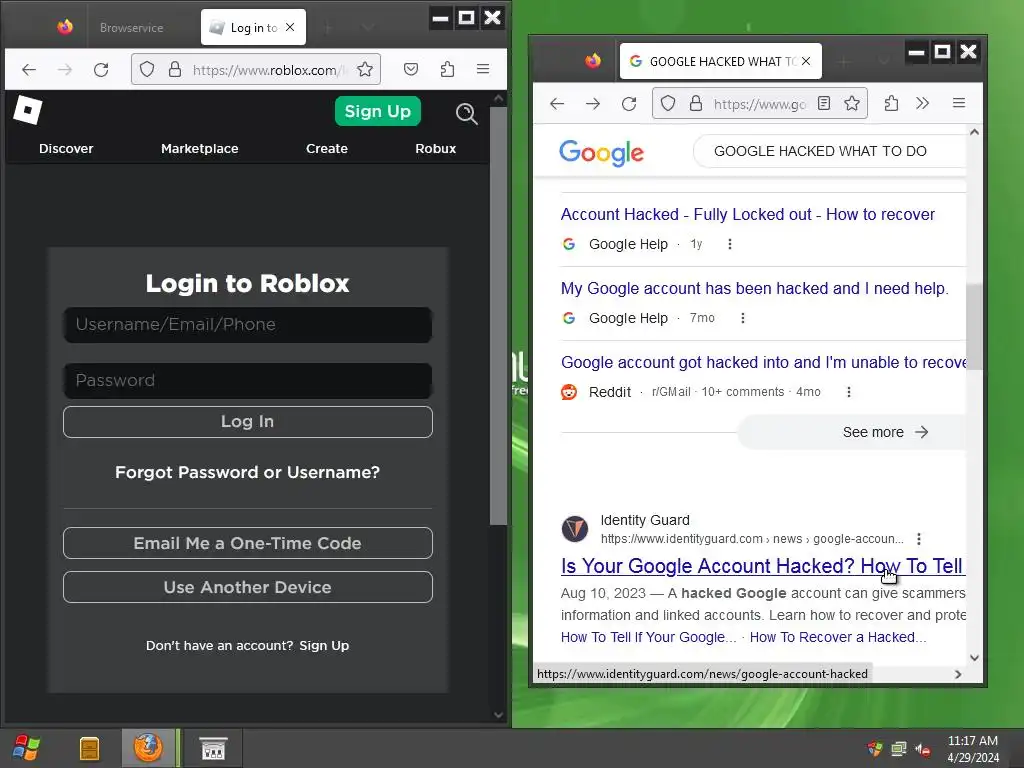Bookmark the Roblox page with the star
Screen dimensions: 1024x768
tap(365, 69)
